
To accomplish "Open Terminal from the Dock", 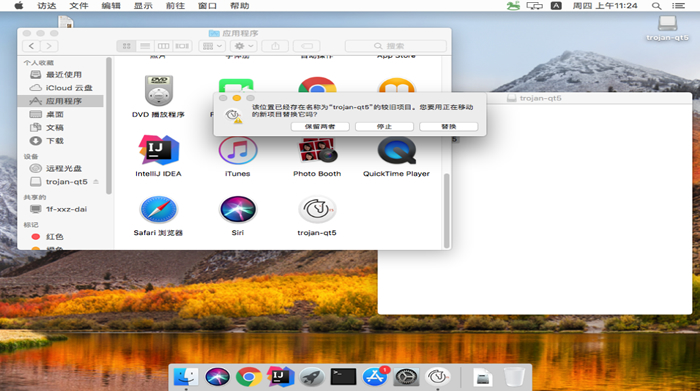I will click(x=343, y=377).
